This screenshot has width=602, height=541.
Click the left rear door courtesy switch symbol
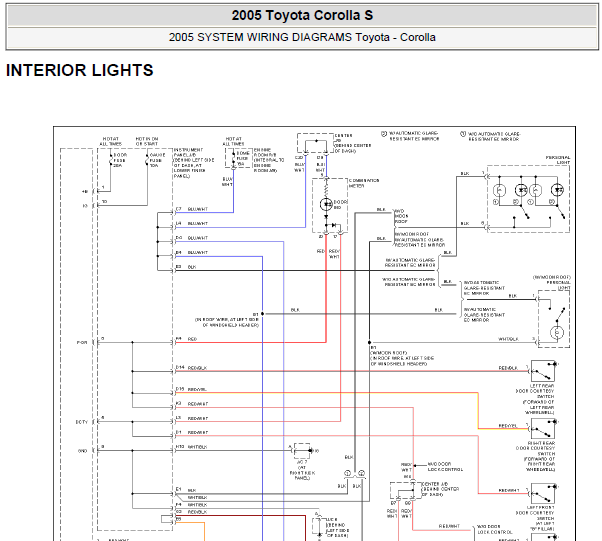coord(542,371)
